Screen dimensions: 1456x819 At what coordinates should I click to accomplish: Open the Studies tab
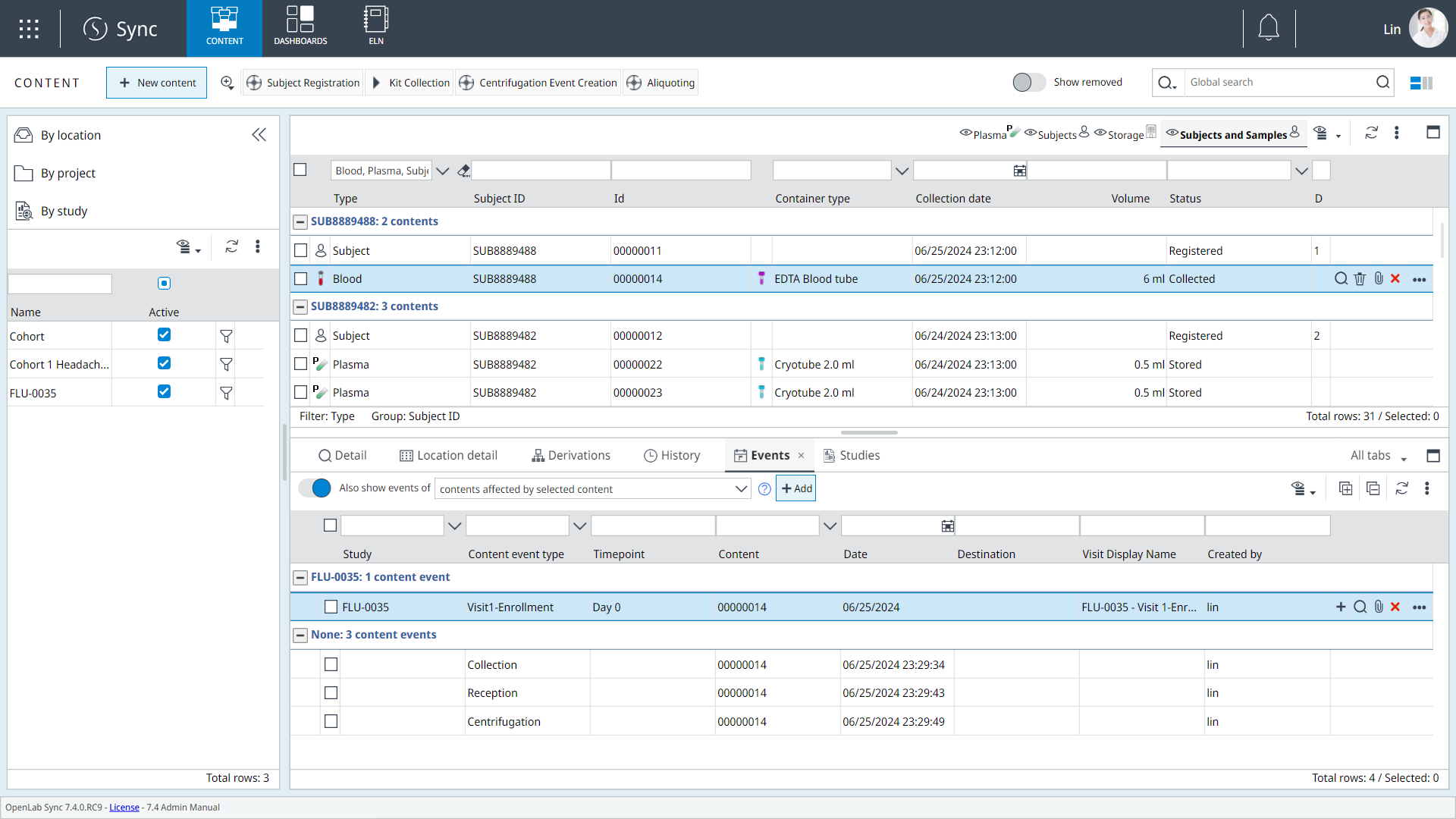852,456
